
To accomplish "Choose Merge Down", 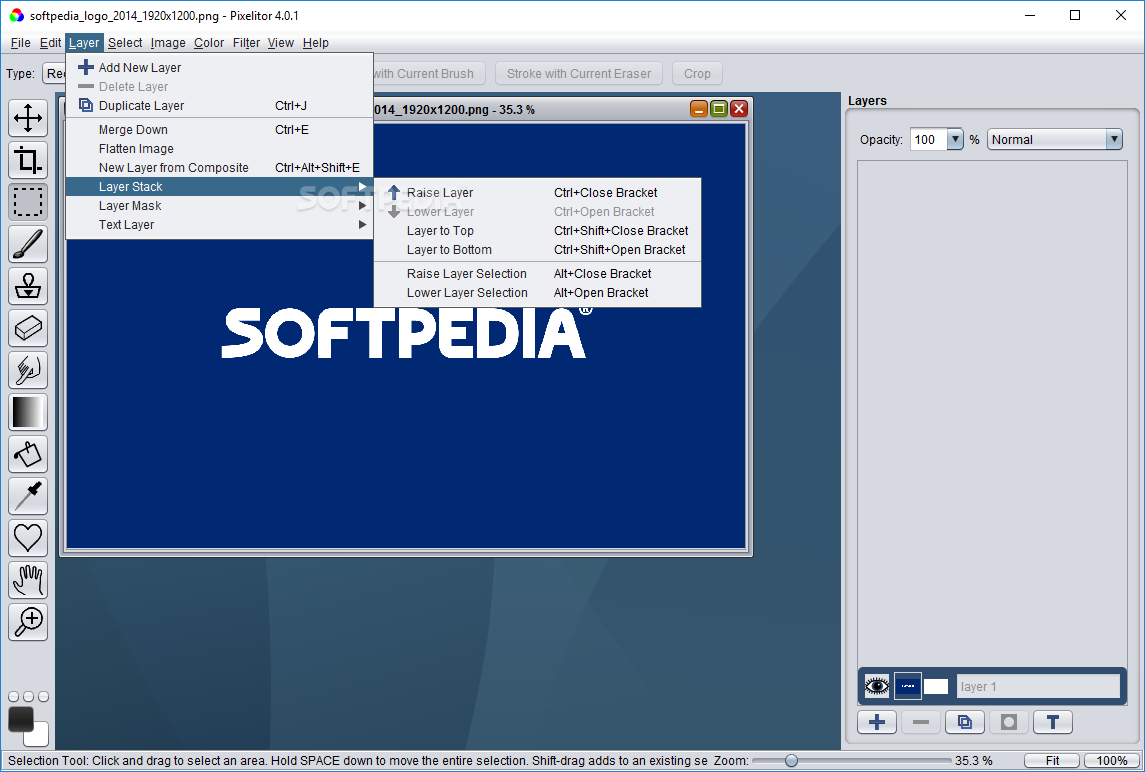I will (x=219, y=130).
